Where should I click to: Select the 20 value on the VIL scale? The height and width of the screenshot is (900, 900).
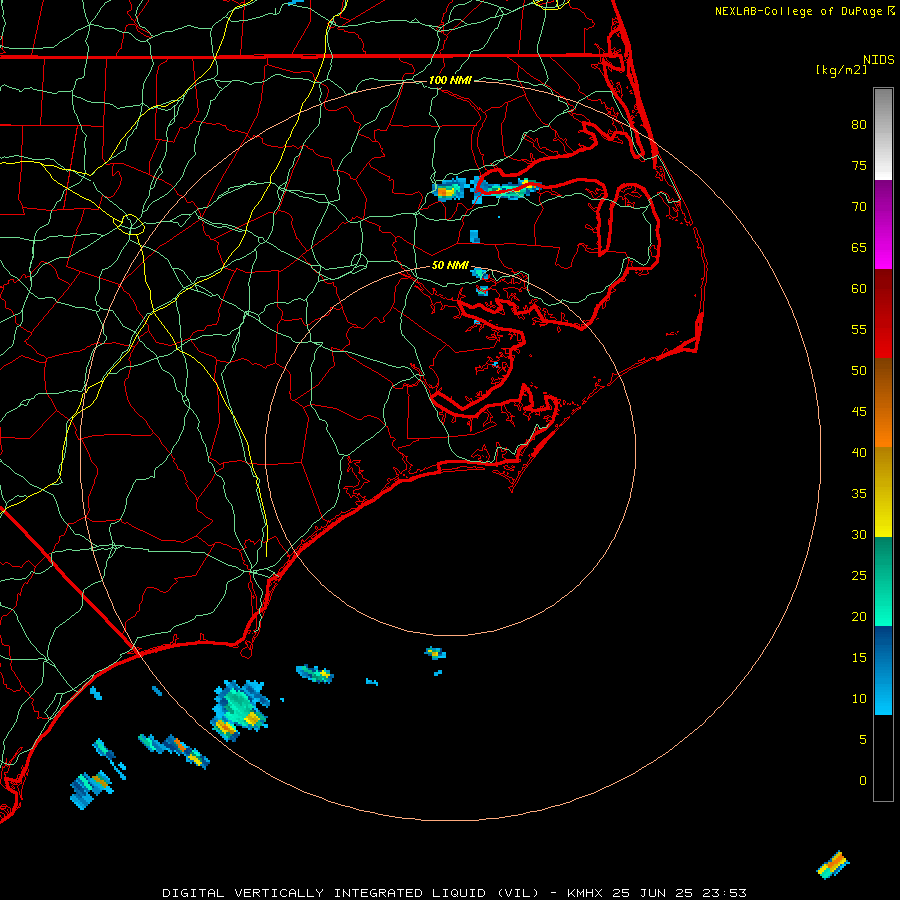tap(859, 617)
